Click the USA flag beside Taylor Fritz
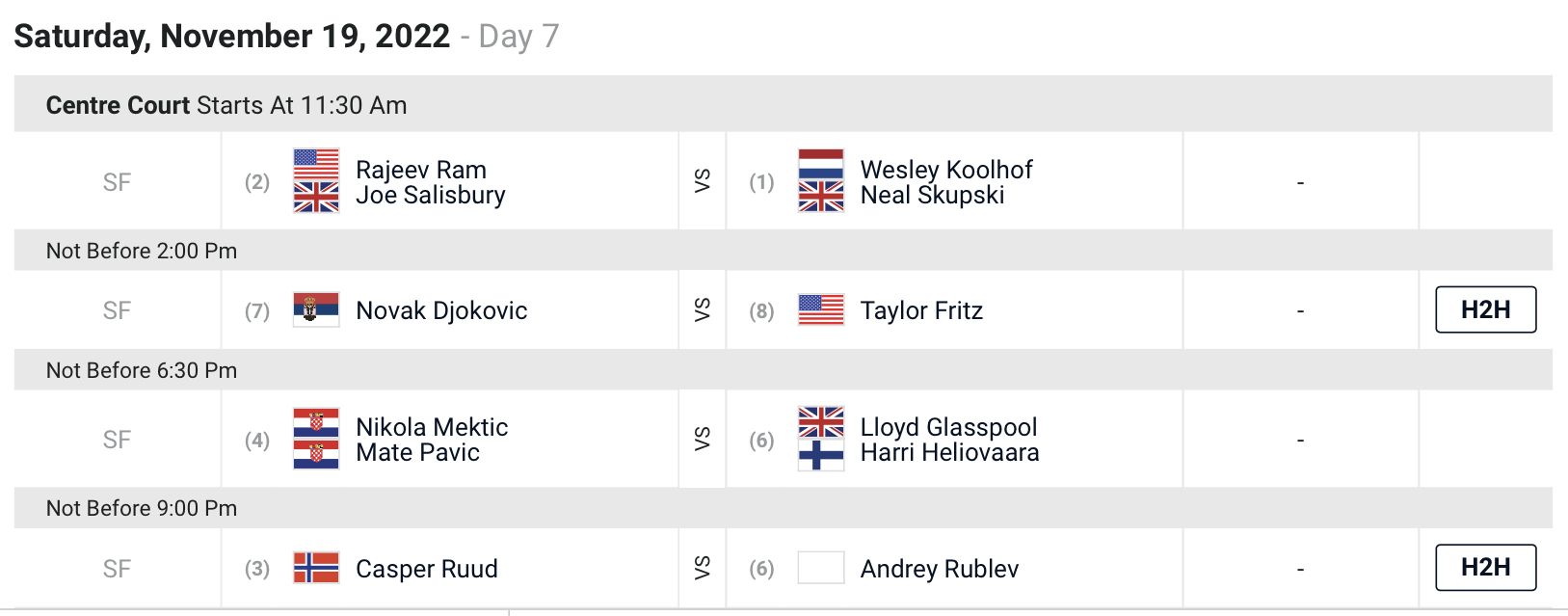The image size is (1568, 616). pyautogui.click(x=821, y=310)
